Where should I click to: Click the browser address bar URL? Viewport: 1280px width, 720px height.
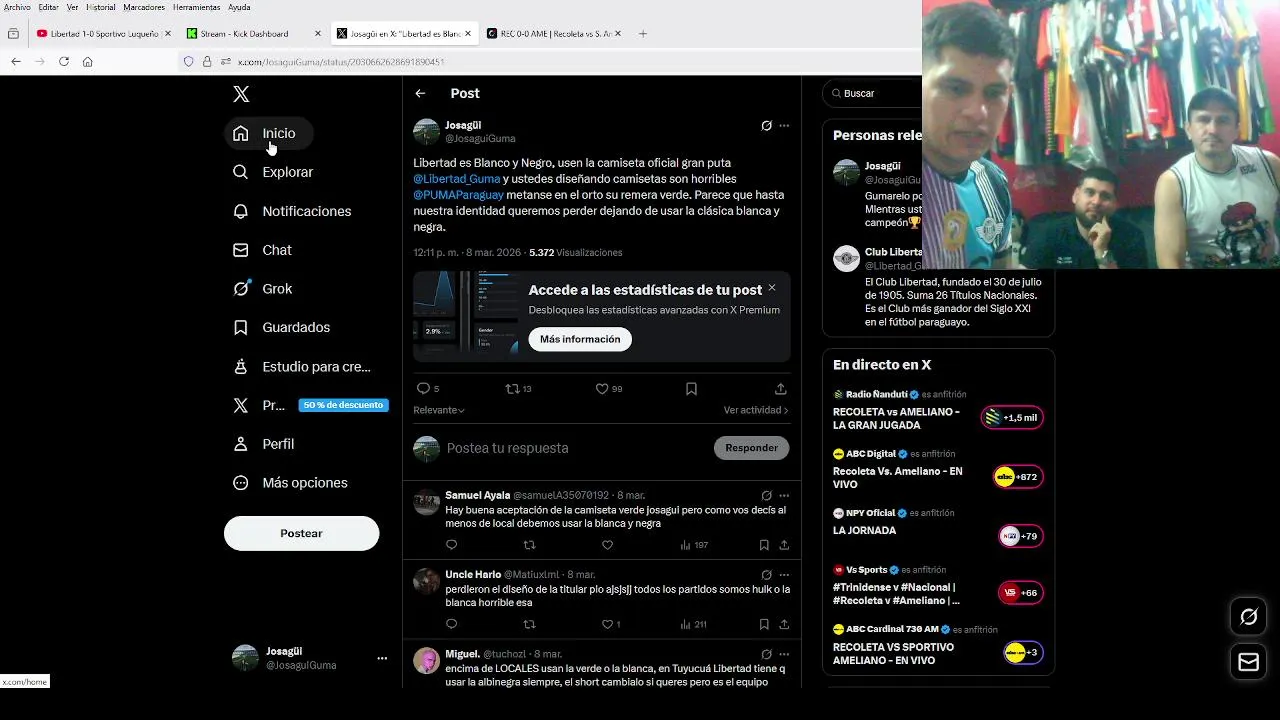pyautogui.click(x=341, y=62)
